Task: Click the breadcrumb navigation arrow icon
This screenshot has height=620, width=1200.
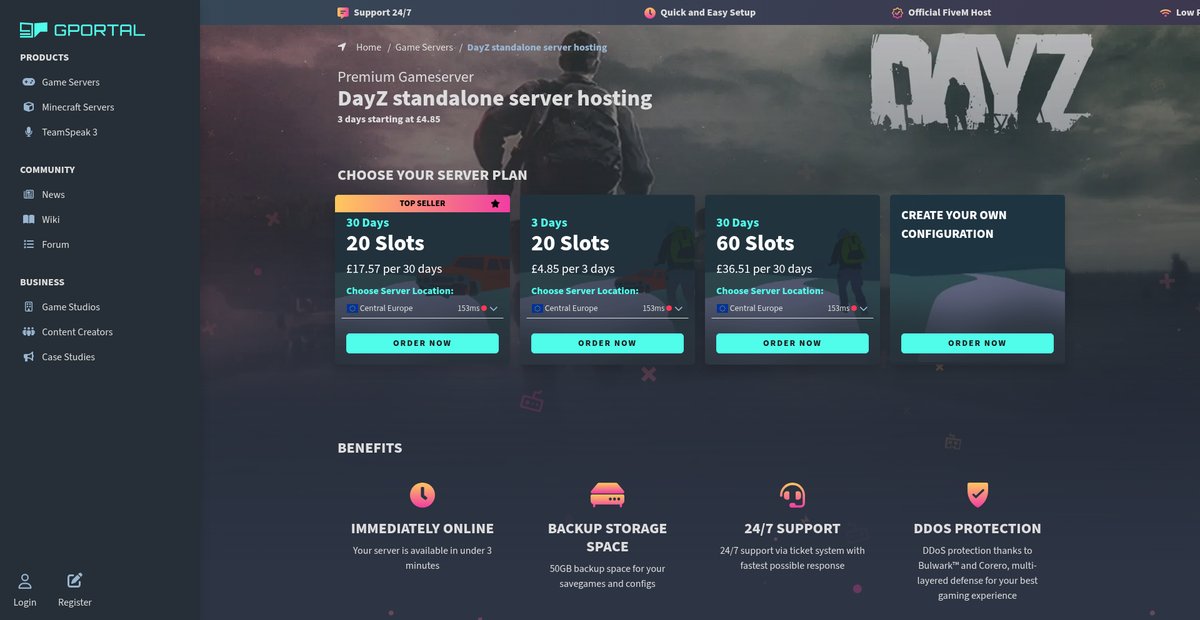Action: [x=342, y=47]
